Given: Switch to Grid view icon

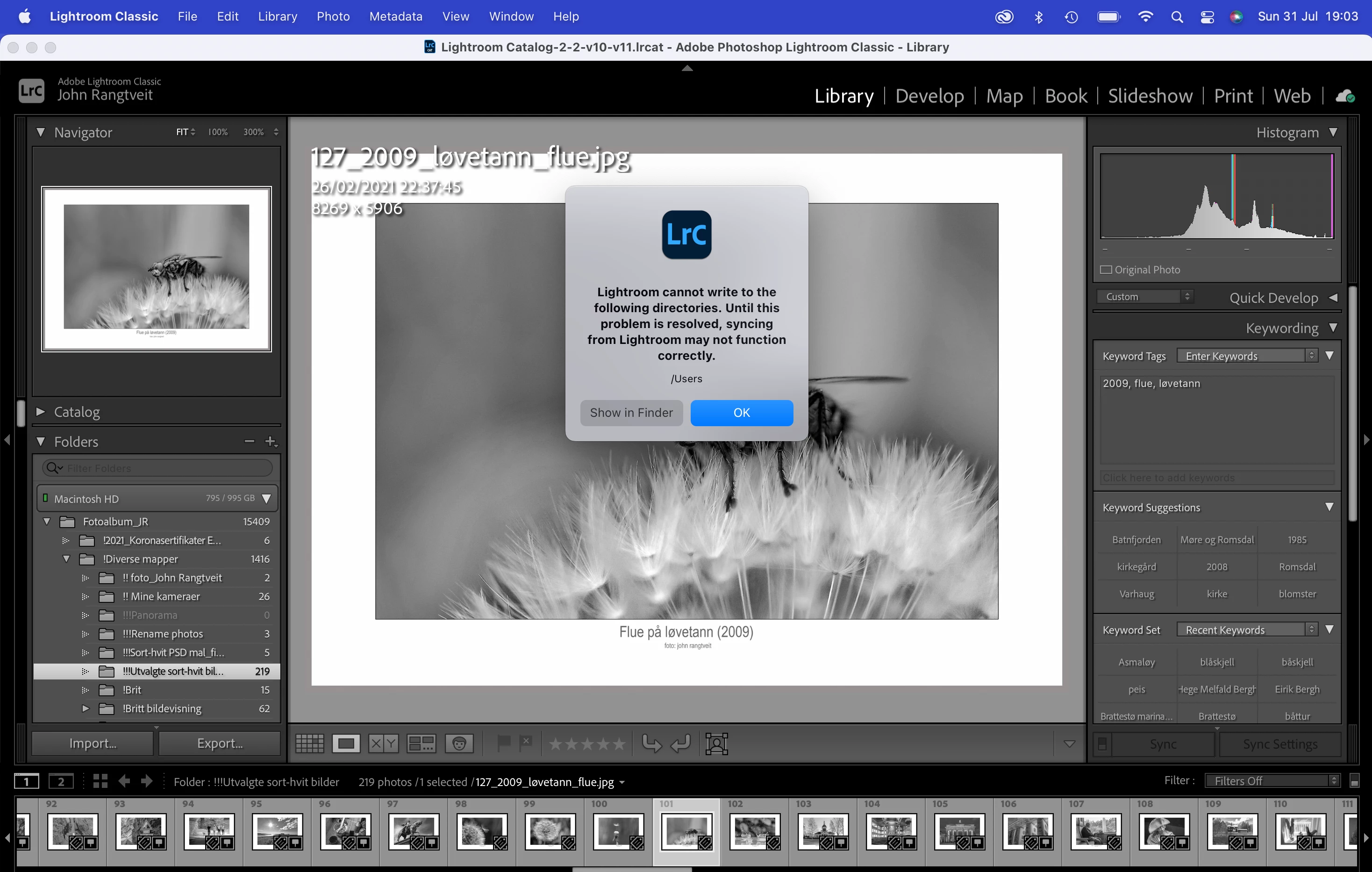Looking at the screenshot, I should [x=309, y=743].
